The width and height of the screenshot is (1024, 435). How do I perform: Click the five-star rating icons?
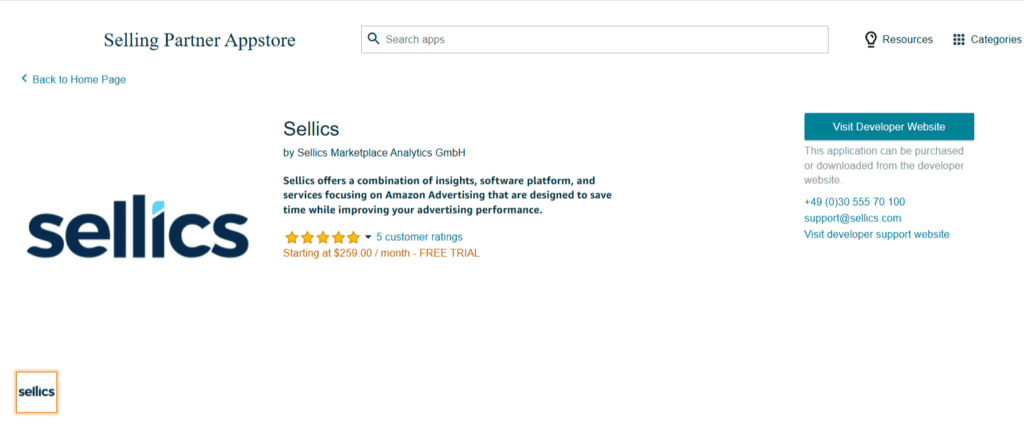(x=322, y=237)
